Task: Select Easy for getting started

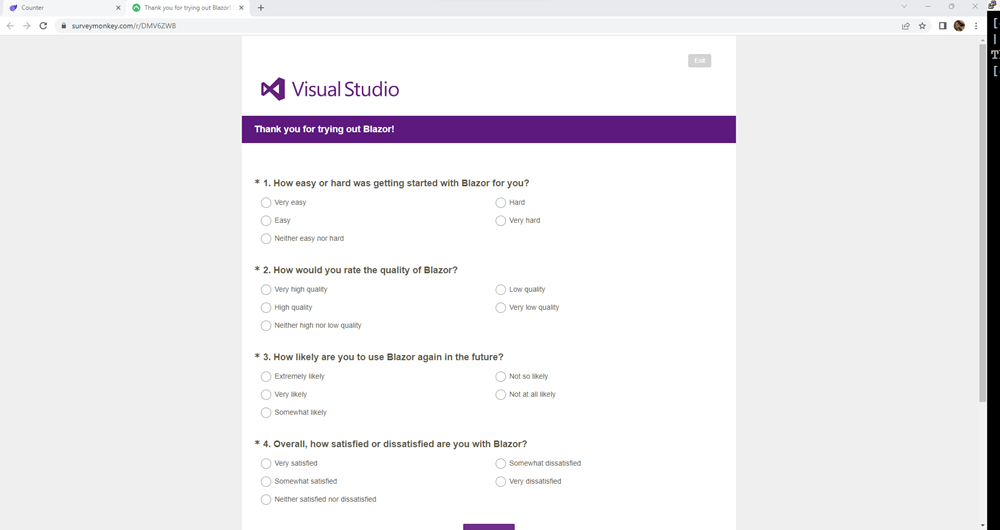Action: pos(266,221)
